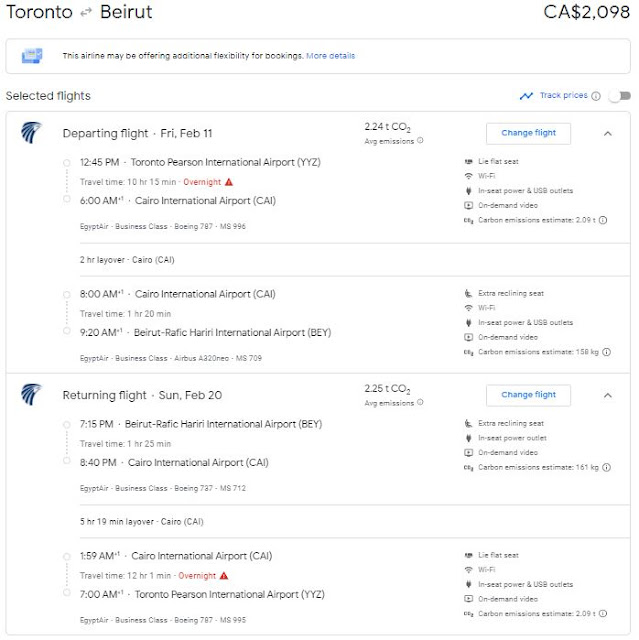Screen dimensions: 639x640
Task: Click the Track prices trend line icon
Action: [526, 96]
